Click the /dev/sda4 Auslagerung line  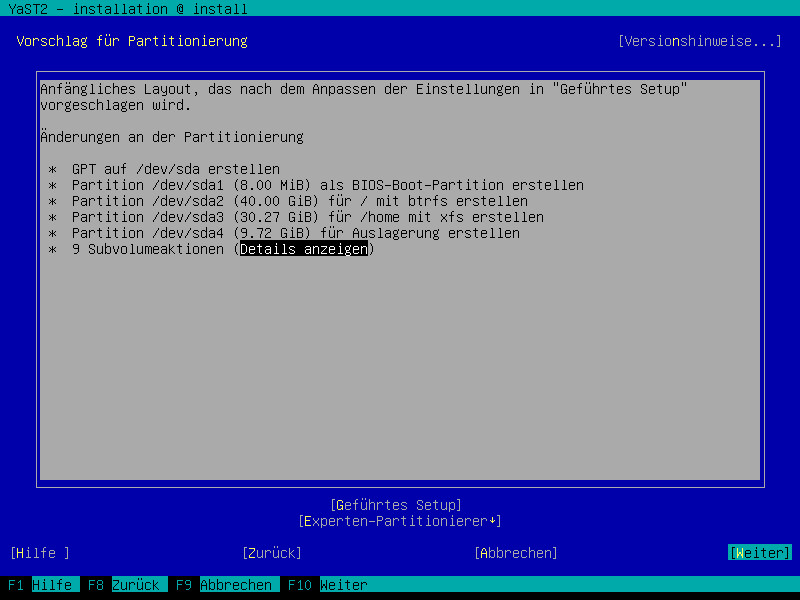296,233
